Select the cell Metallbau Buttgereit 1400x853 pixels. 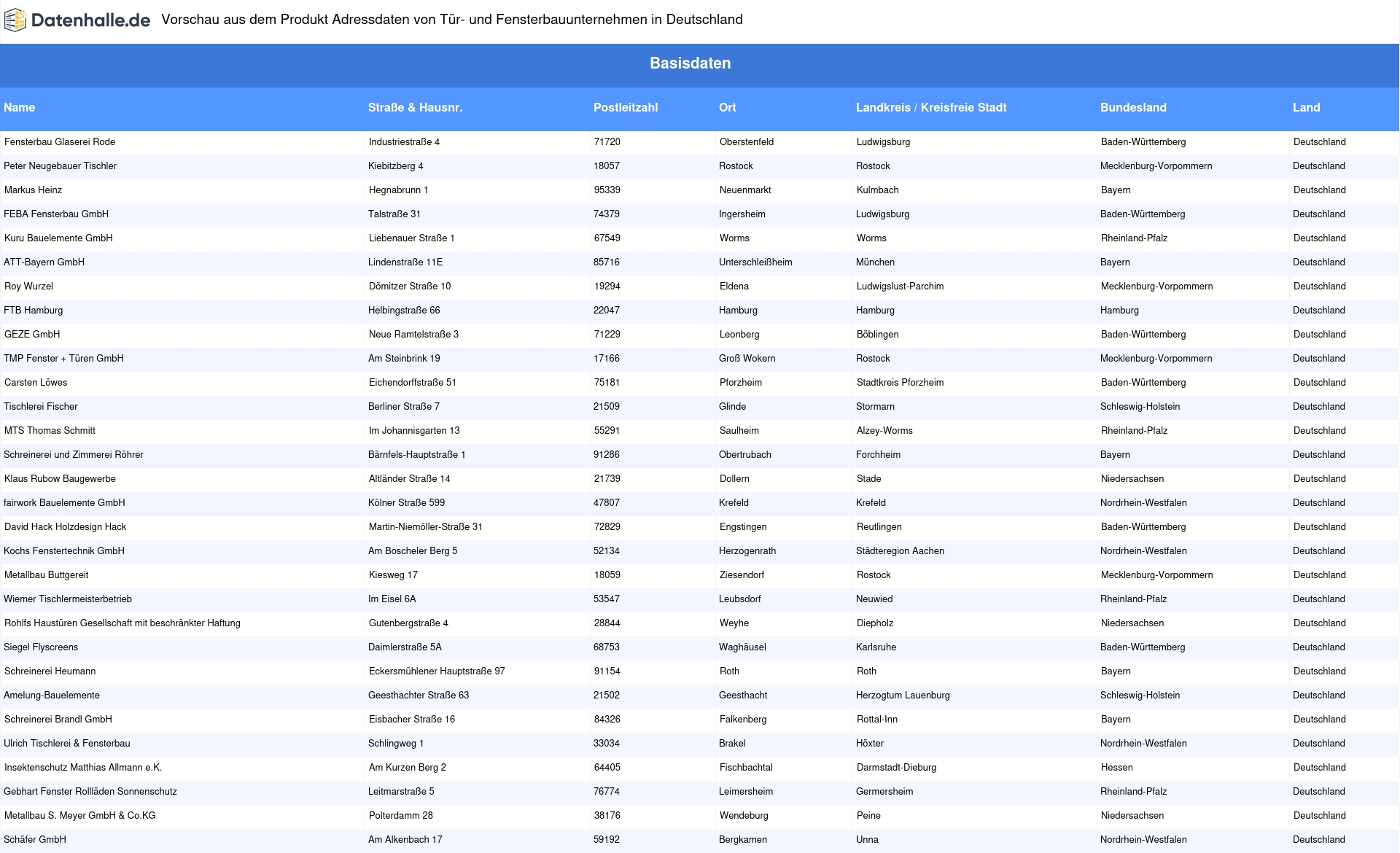[182, 575]
